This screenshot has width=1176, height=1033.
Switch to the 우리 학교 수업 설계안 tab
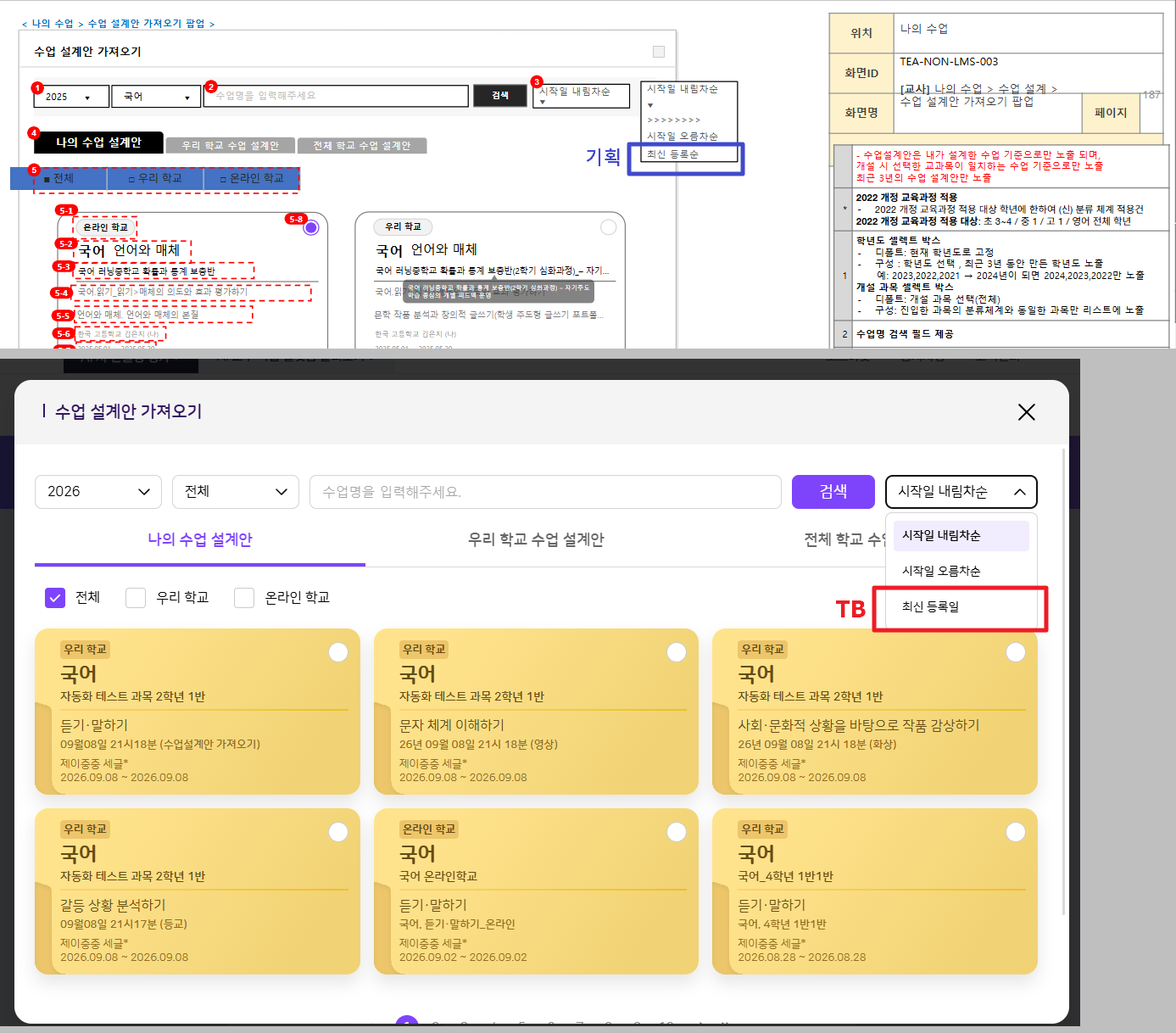536,539
